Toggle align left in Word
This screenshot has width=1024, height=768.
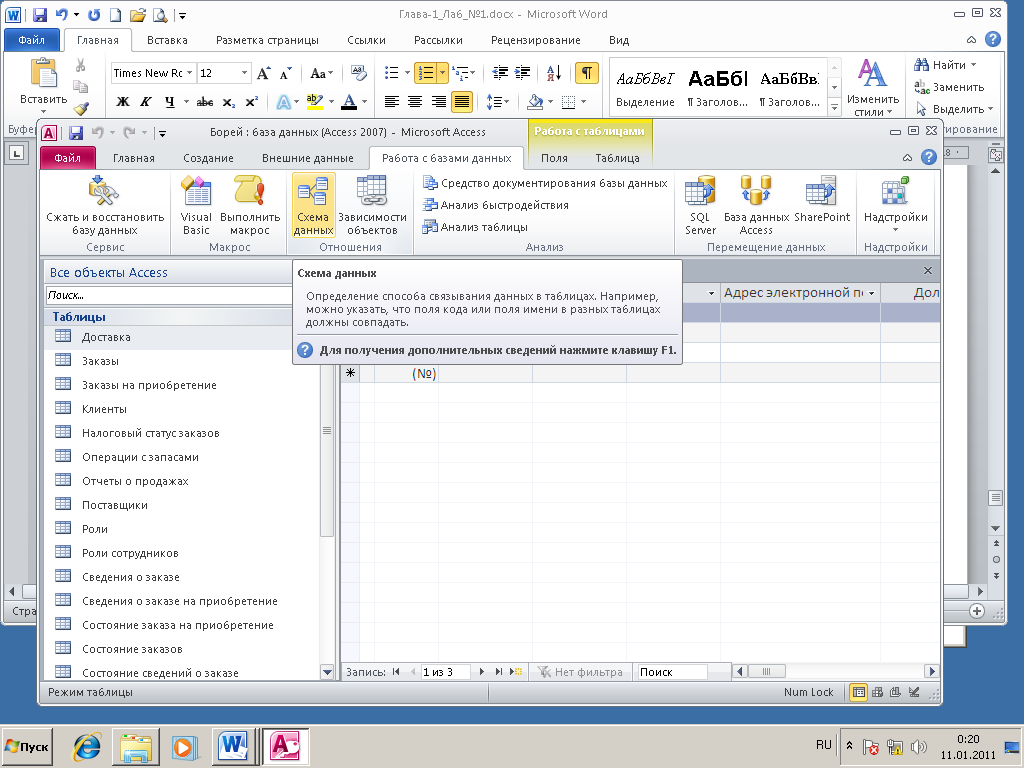coord(392,102)
